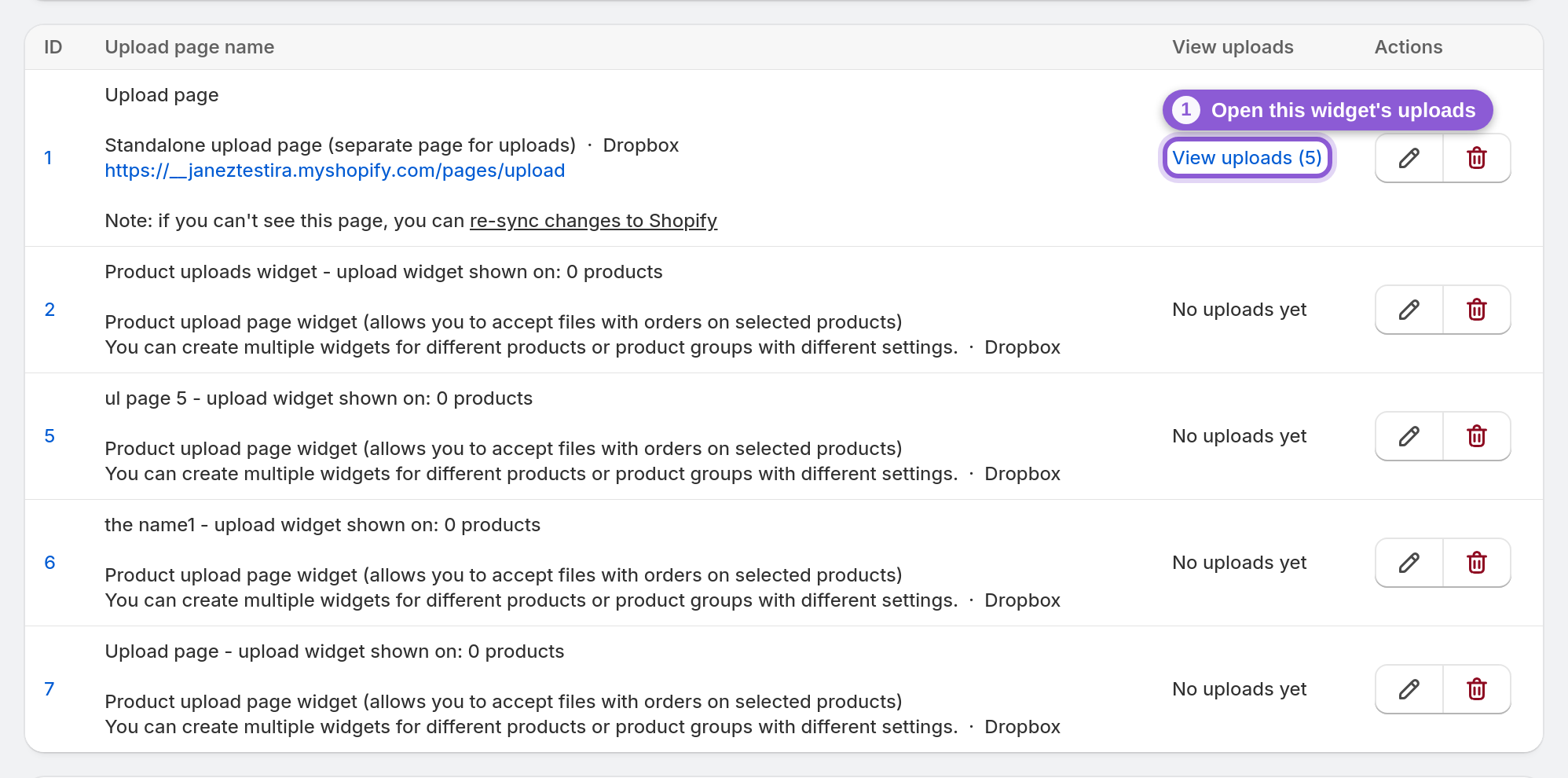This screenshot has height=778, width=1568.
Task: Edit the Standalone upload page widget (ID 1)
Action: point(1409,158)
